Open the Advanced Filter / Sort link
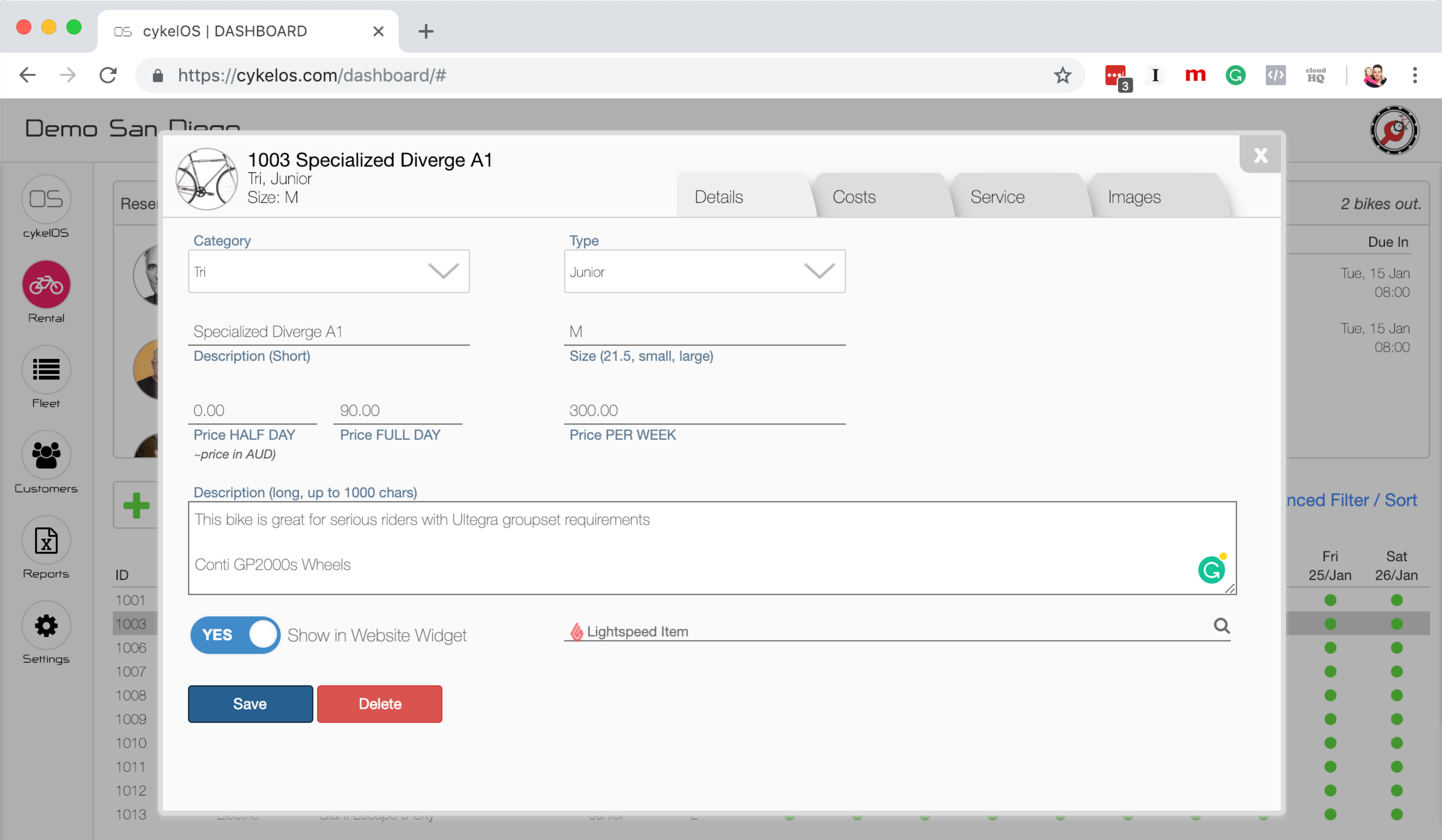1442x840 pixels. pyautogui.click(x=1351, y=500)
